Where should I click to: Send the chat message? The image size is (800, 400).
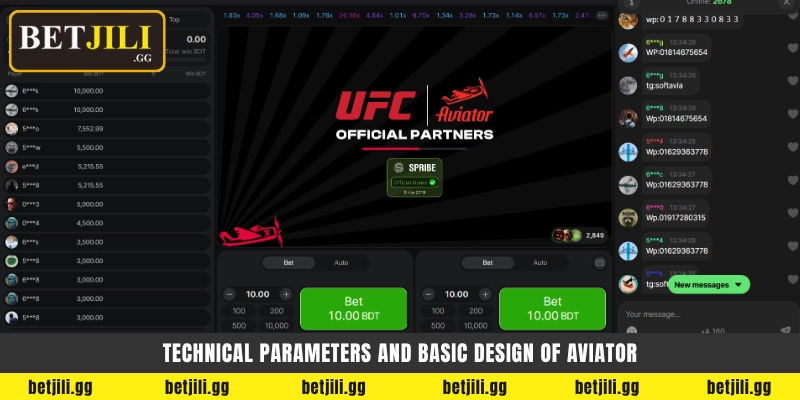(x=785, y=330)
